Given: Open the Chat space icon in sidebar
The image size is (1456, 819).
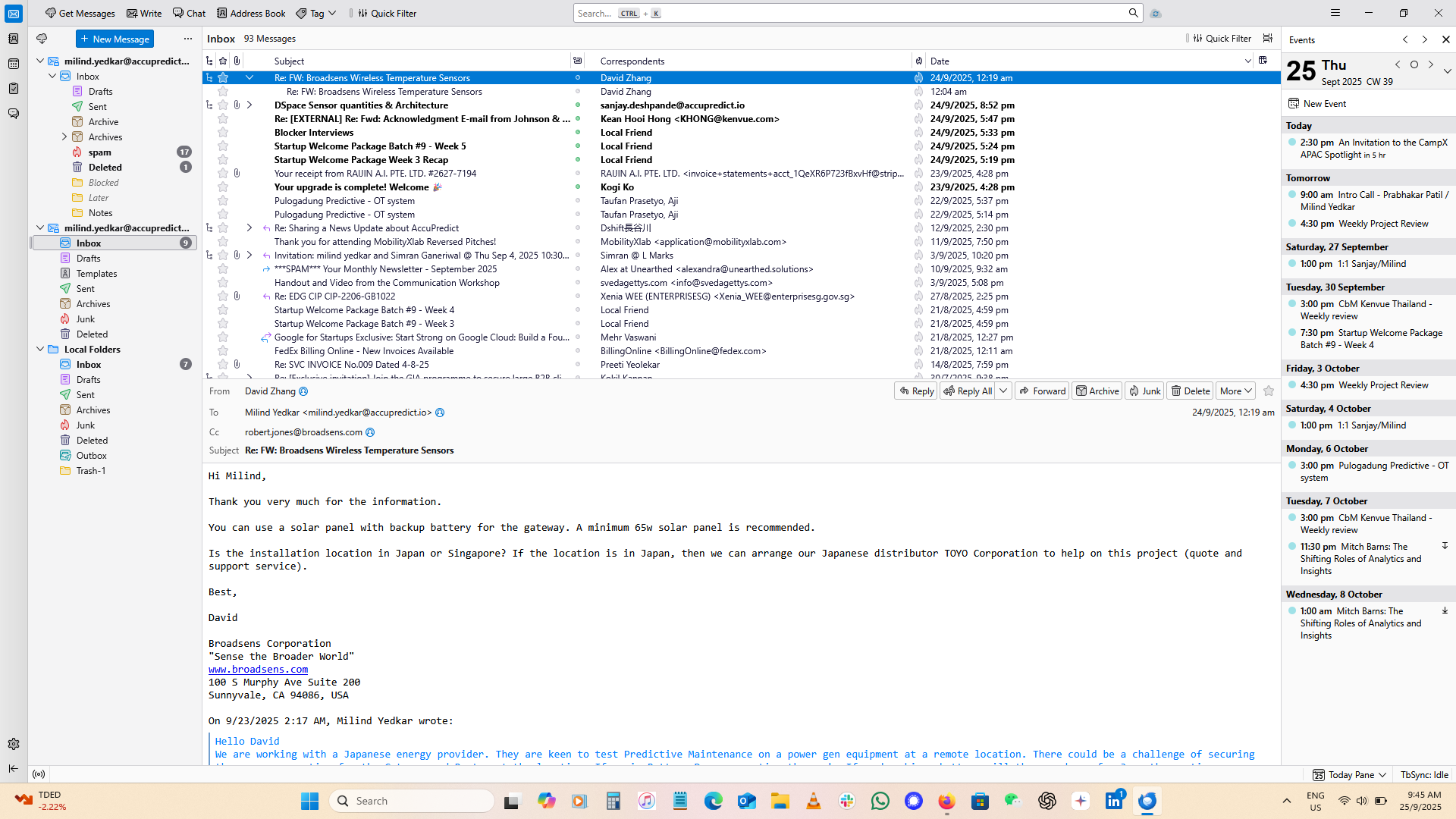Looking at the screenshot, I should point(14,114).
